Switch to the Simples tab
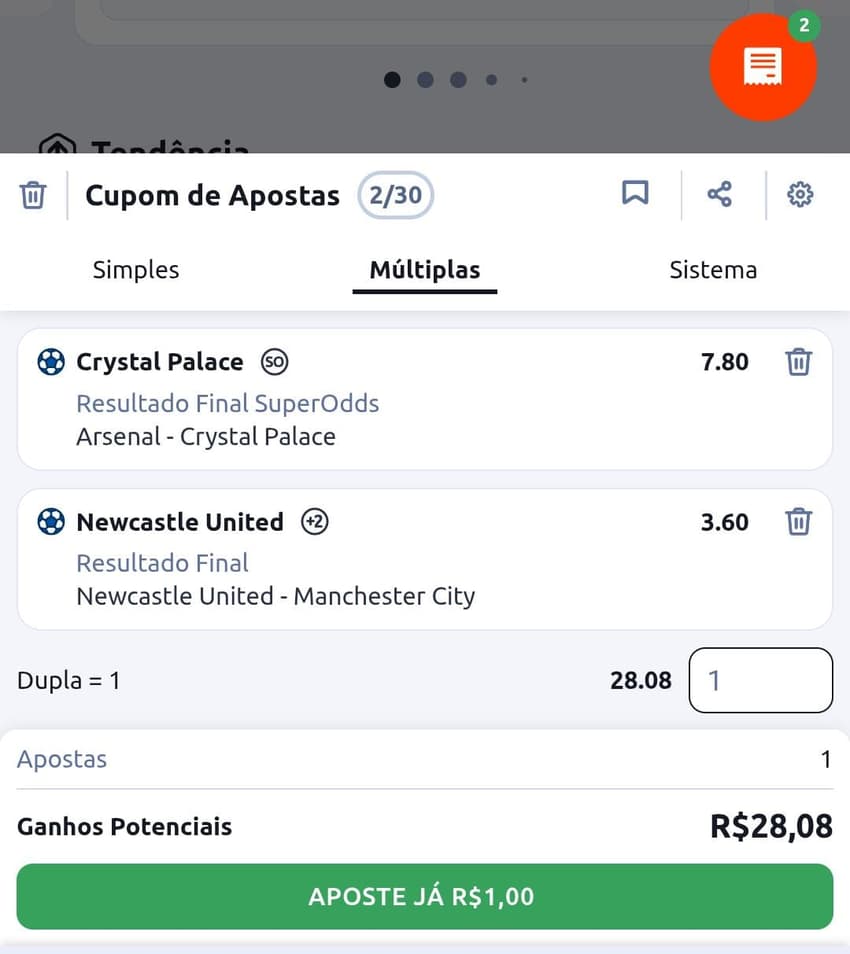 click(135, 269)
